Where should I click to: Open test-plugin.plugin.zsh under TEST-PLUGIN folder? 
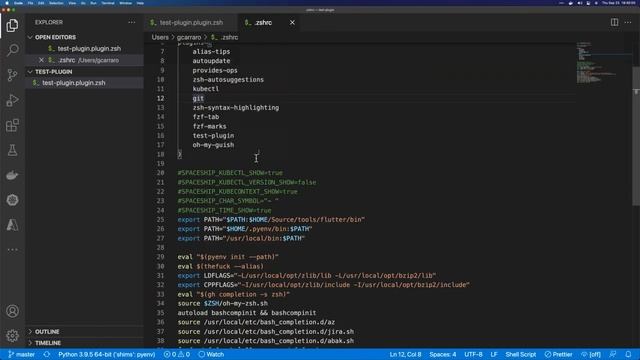73,83
